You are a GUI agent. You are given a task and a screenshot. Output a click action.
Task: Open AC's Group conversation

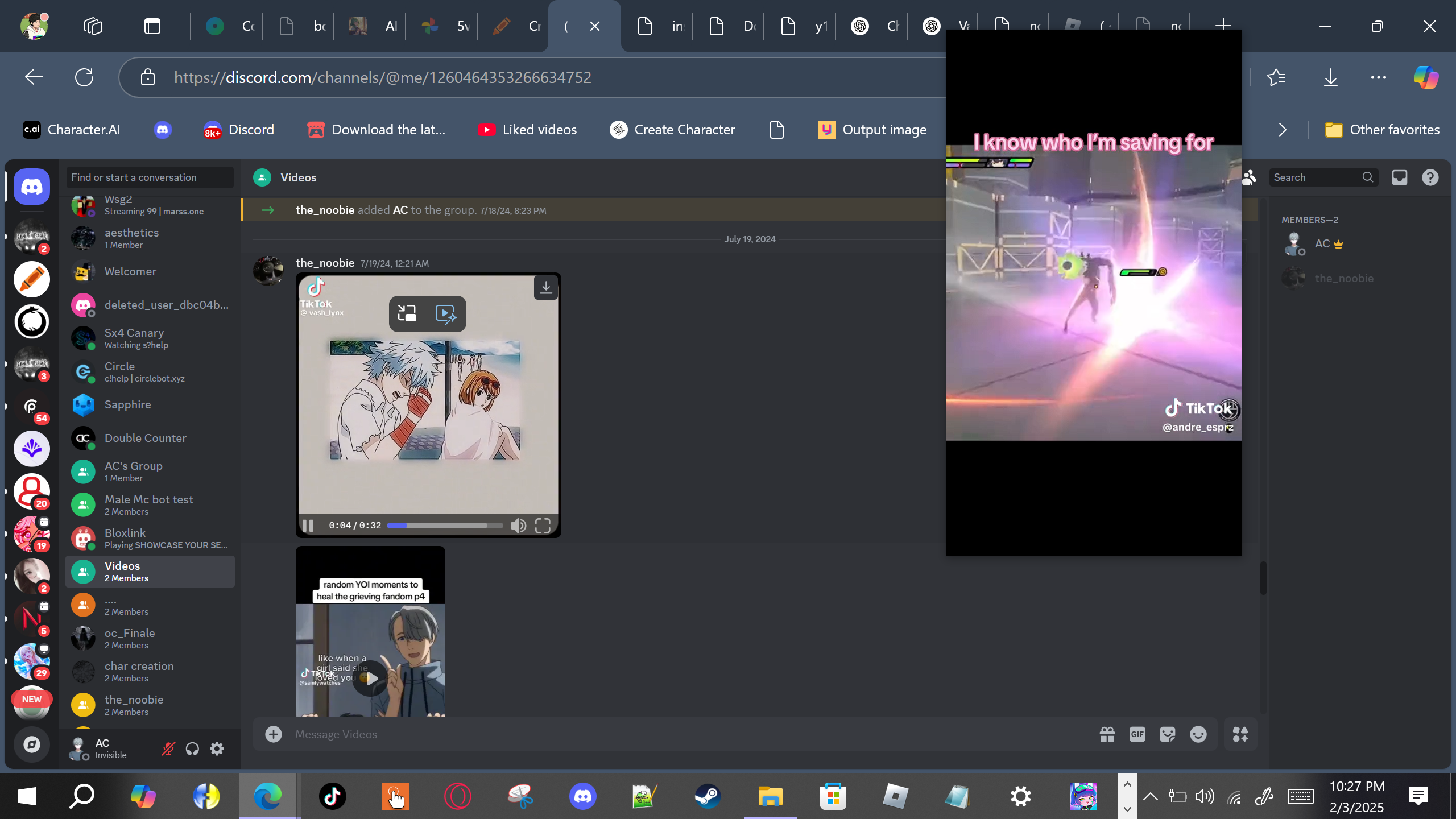pyautogui.click(x=150, y=471)
